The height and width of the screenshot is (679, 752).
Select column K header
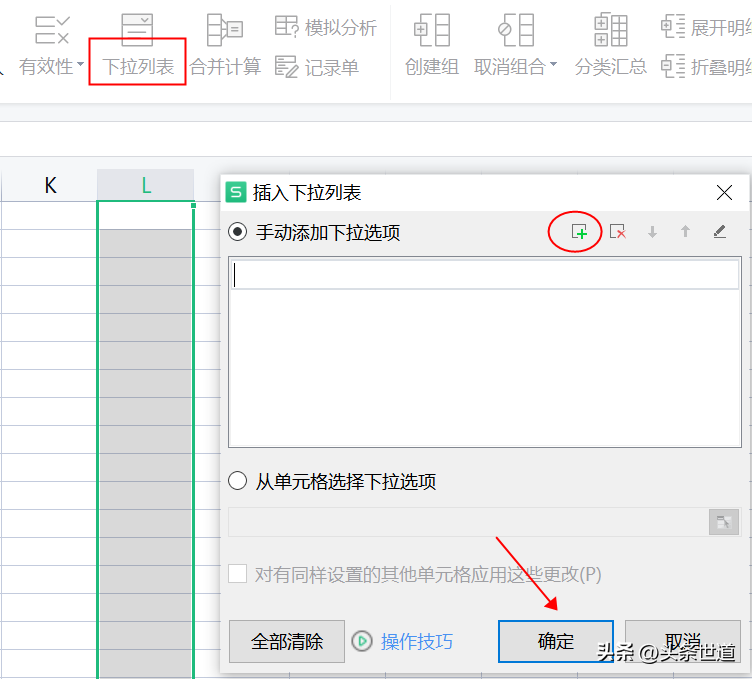coord(50,185)
